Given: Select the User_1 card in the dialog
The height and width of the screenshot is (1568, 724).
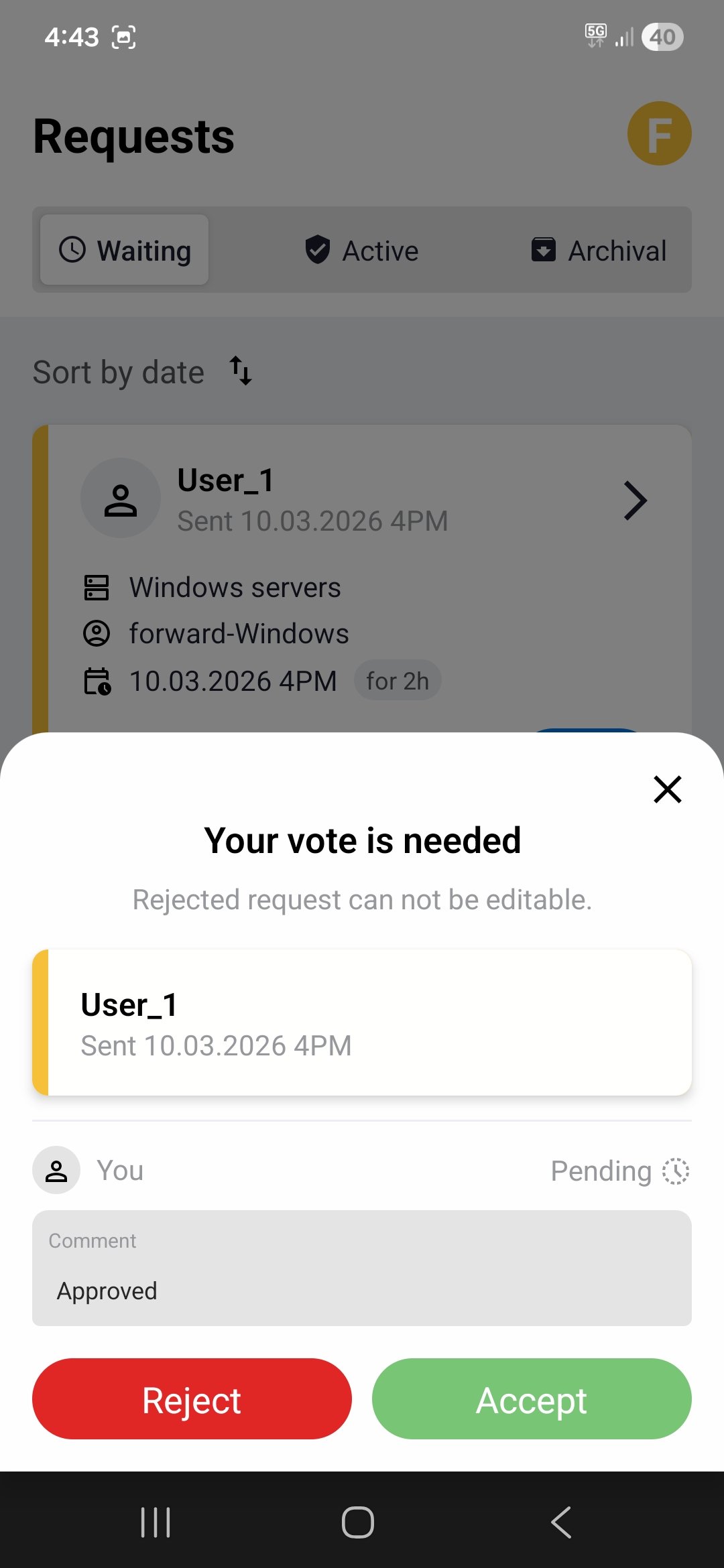Looking at the screenshot, I should 362,1023.
